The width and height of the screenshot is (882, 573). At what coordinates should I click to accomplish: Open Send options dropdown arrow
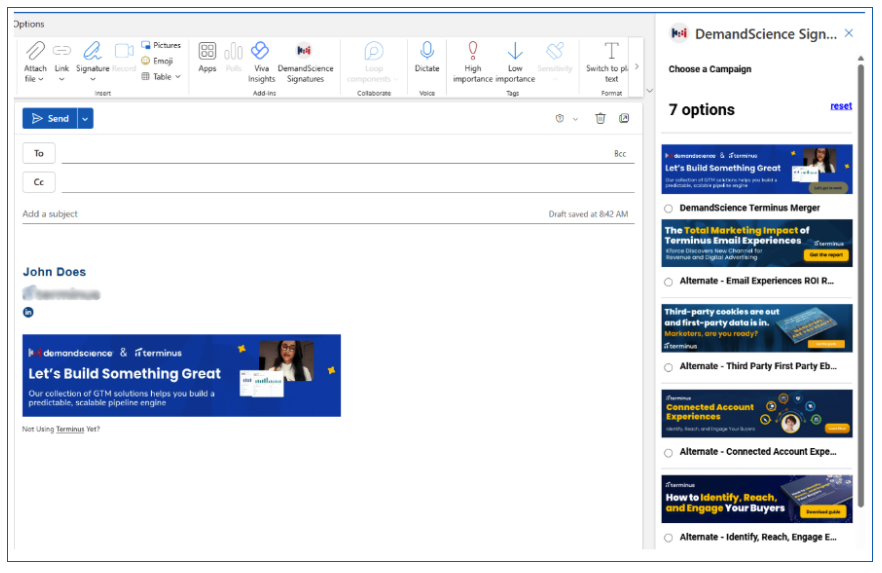(x=86, y=119)
